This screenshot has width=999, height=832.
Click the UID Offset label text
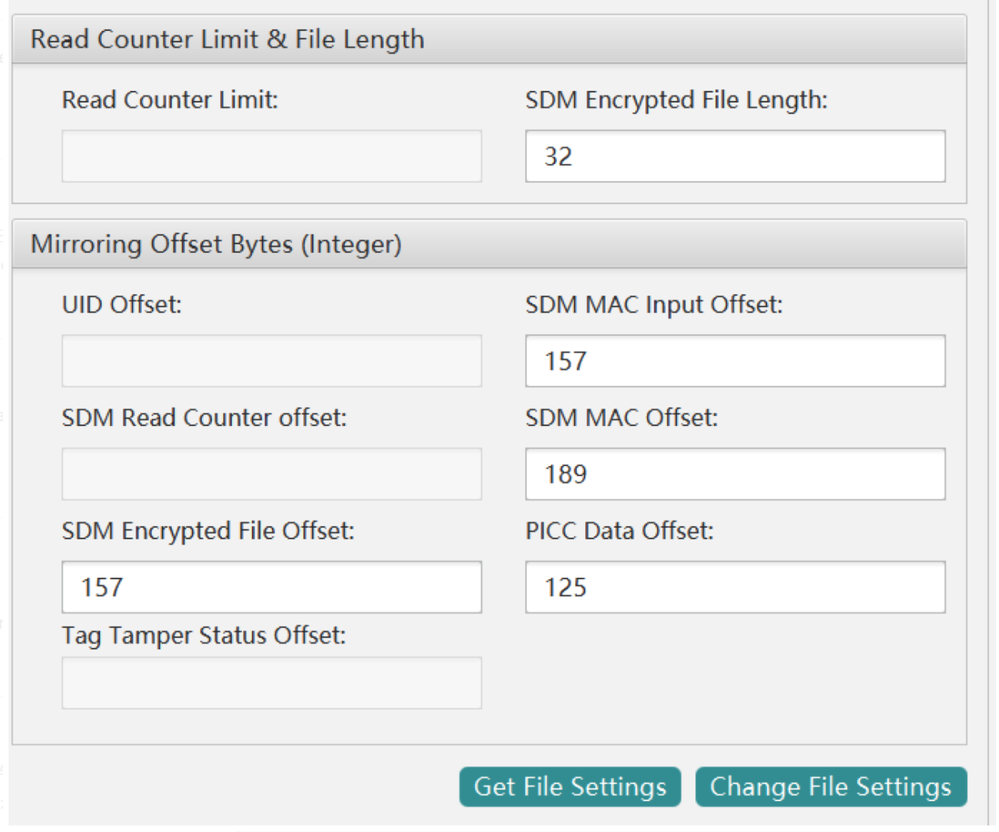pyautogui.click(x=122, y=305)
